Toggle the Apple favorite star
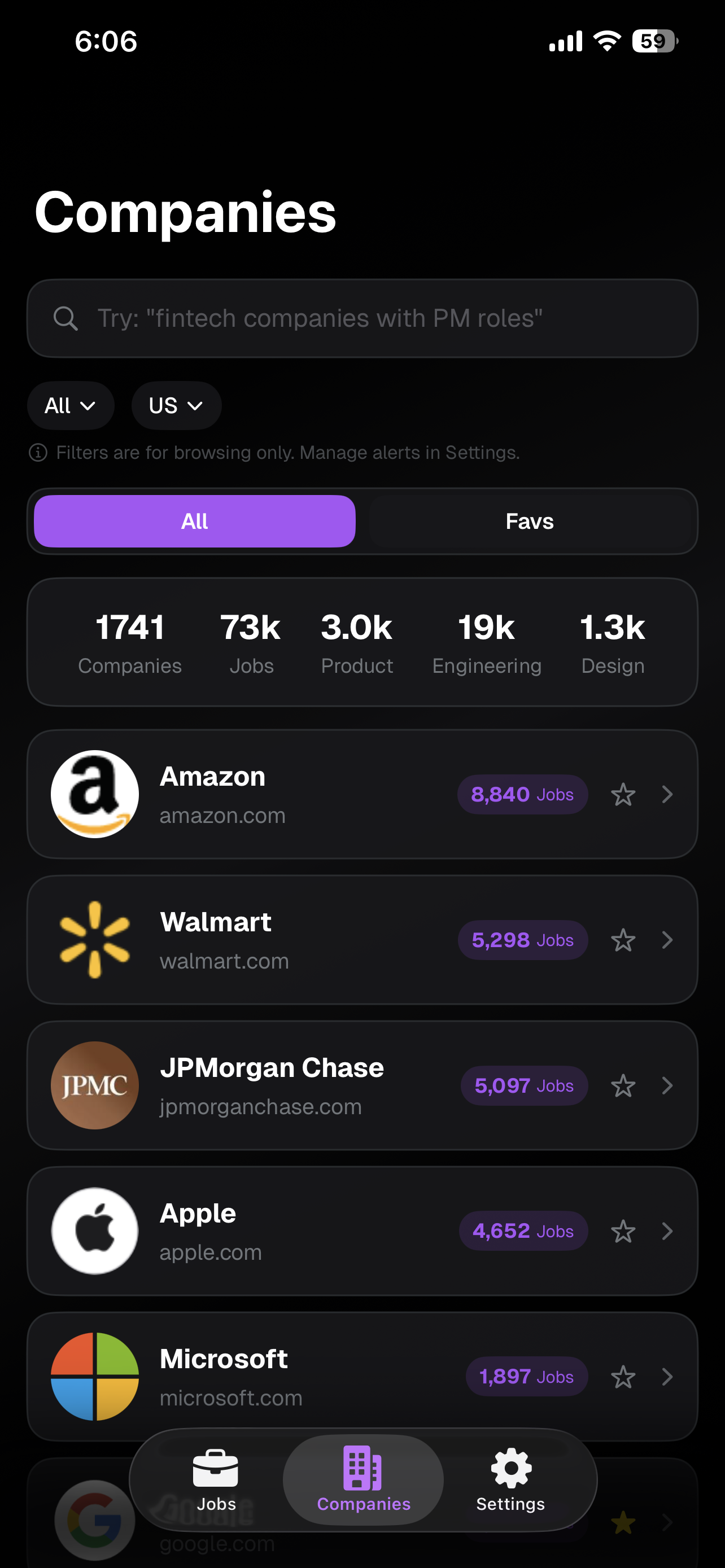The width and height of the screenshot is (725, 1568). (623, 1232)
